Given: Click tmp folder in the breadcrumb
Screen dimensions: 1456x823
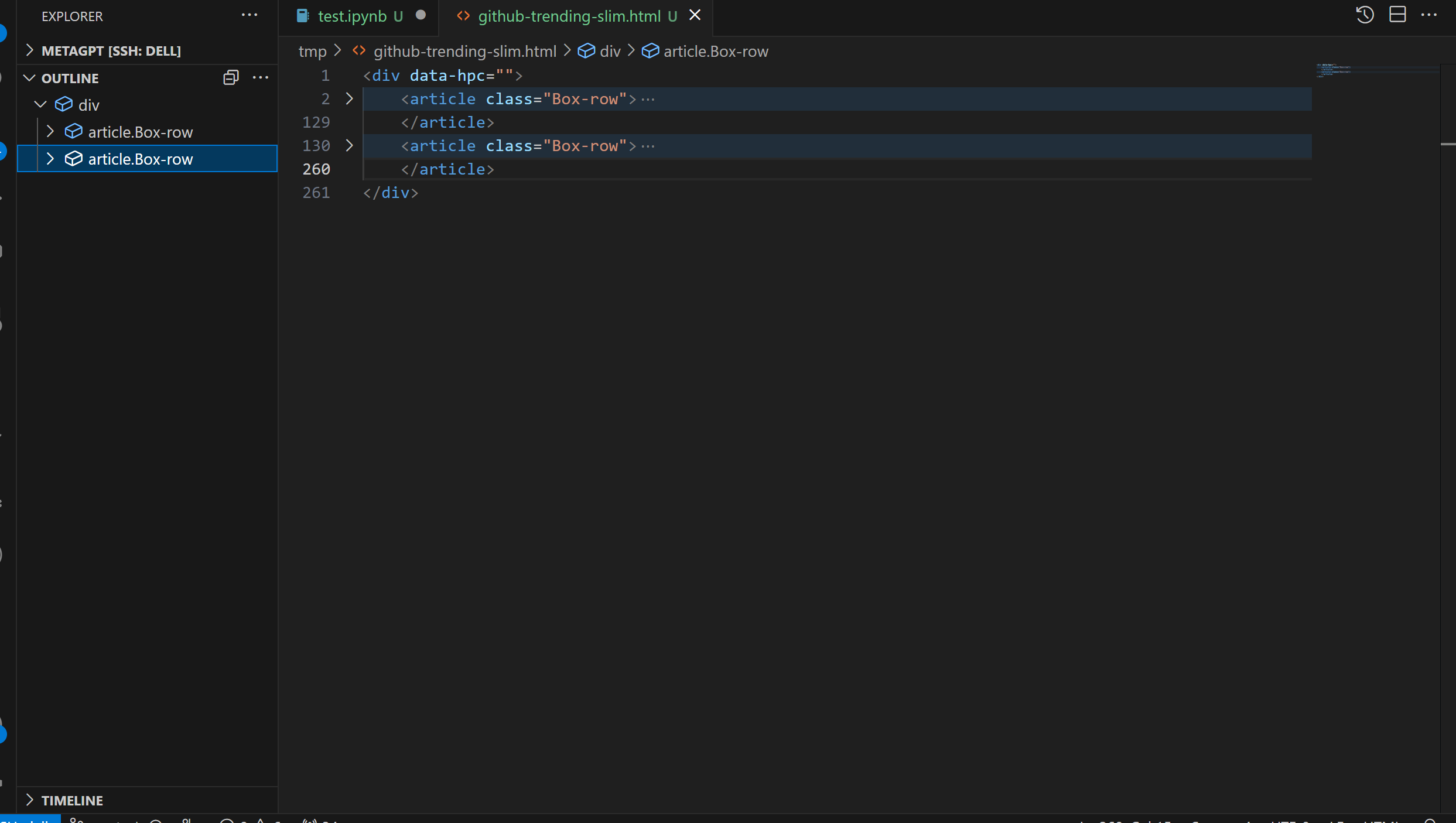Looking at the screenshot, I should [x=312, y=52].
